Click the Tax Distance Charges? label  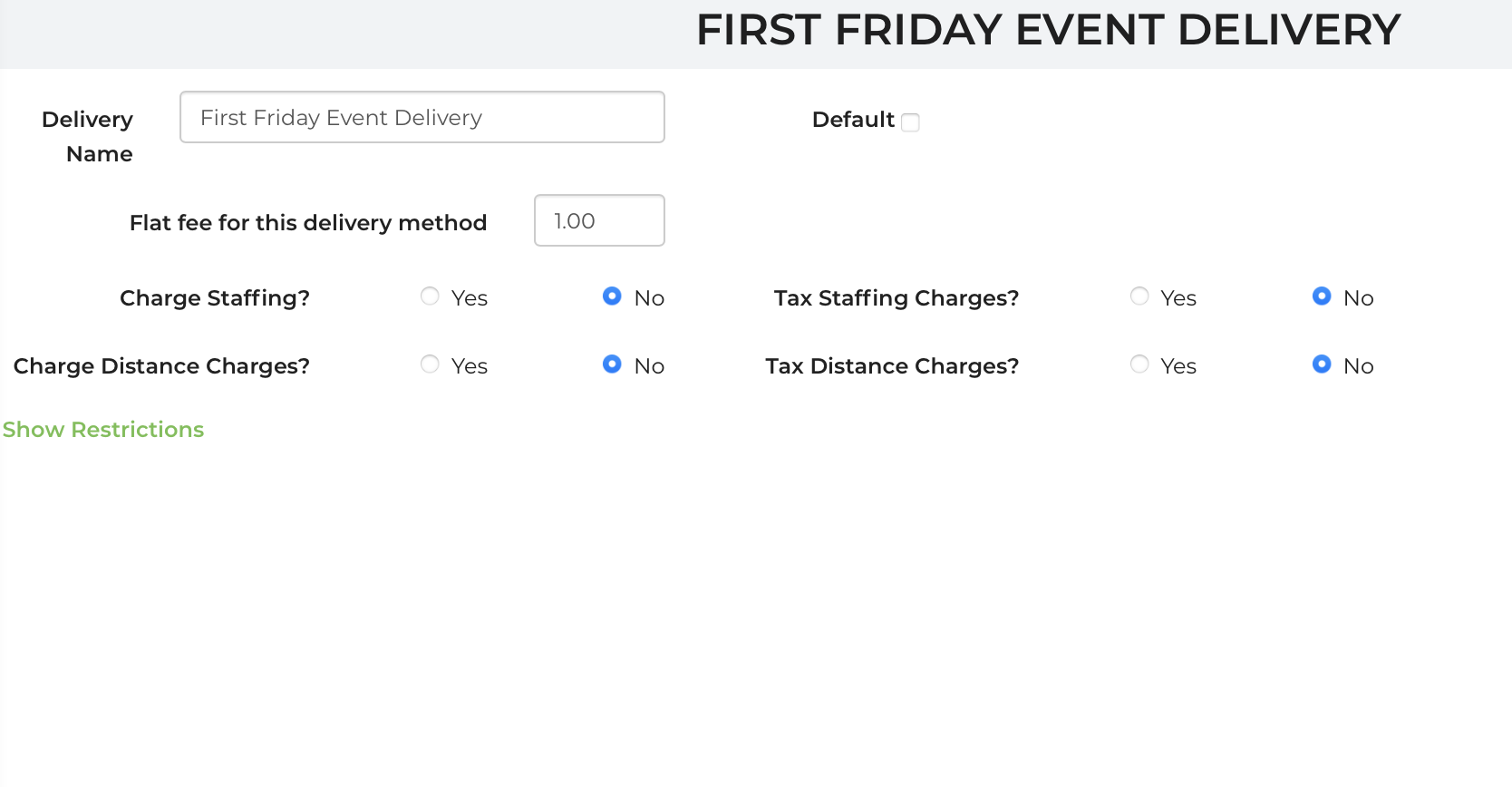coord(892,366)
